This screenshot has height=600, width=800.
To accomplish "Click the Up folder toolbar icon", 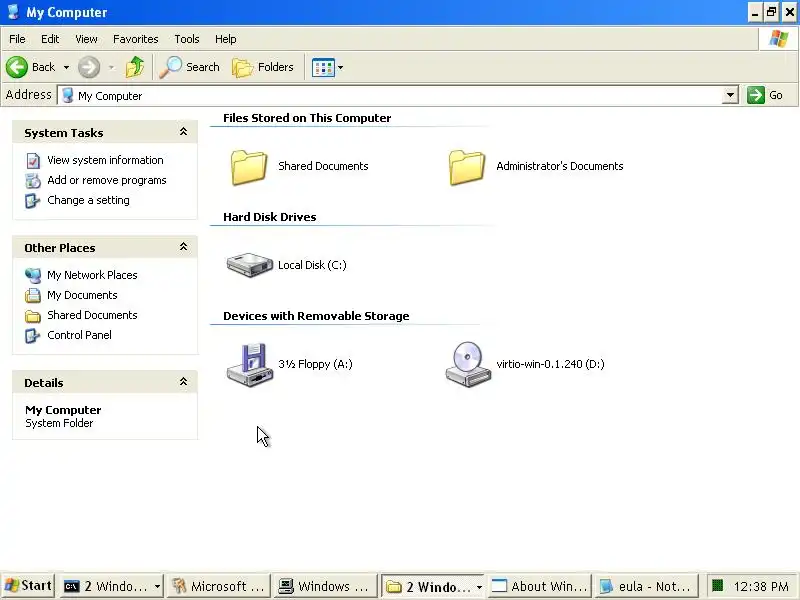I will 135,67.
